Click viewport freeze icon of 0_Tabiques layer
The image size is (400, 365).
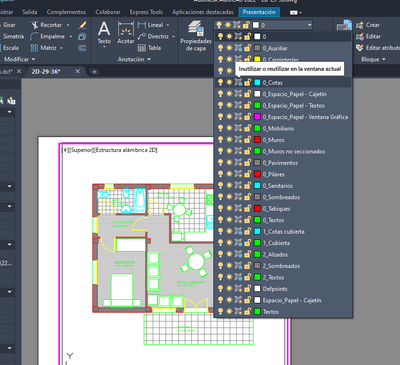click(238, 208)
